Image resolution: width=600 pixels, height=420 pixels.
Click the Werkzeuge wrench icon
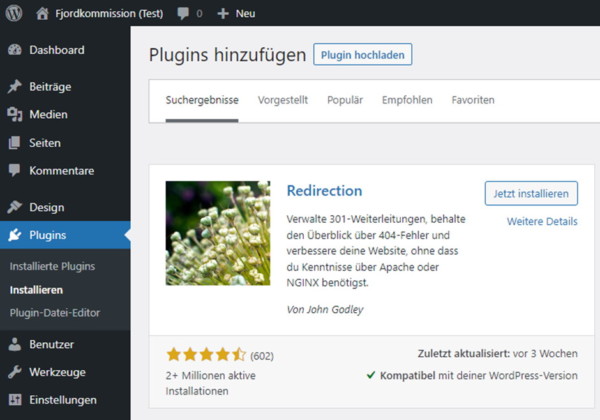[15, 372]
